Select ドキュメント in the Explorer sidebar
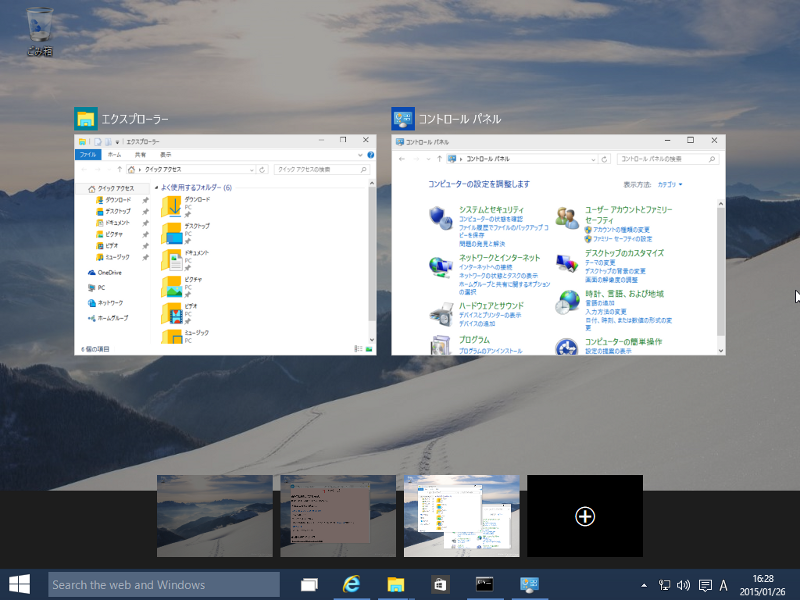 (x=118, y=223)
